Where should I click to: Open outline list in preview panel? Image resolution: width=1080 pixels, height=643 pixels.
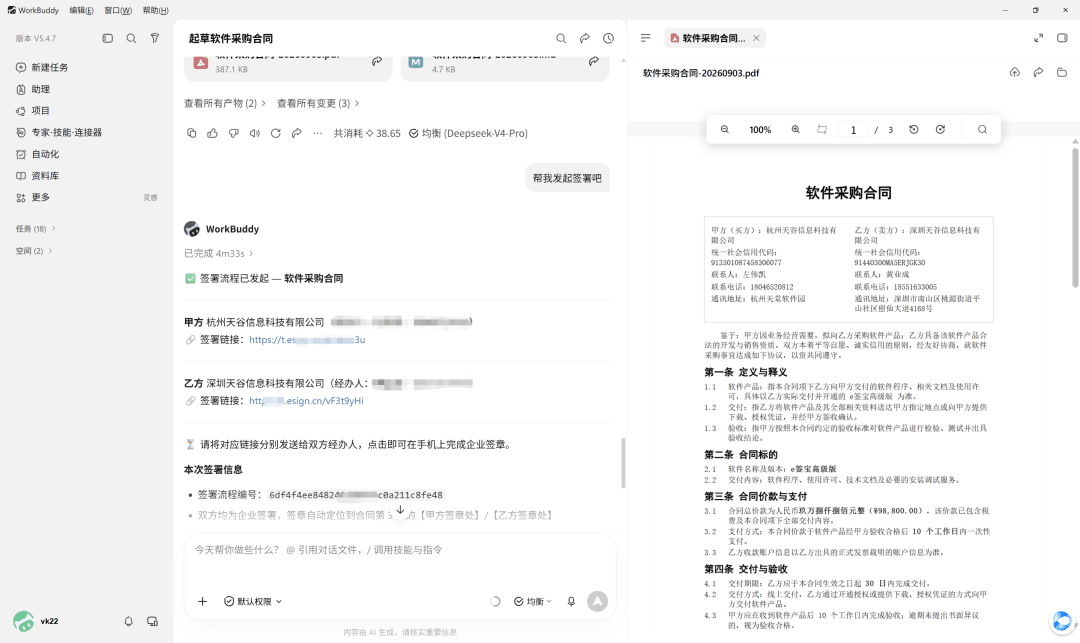coord(645,38)
